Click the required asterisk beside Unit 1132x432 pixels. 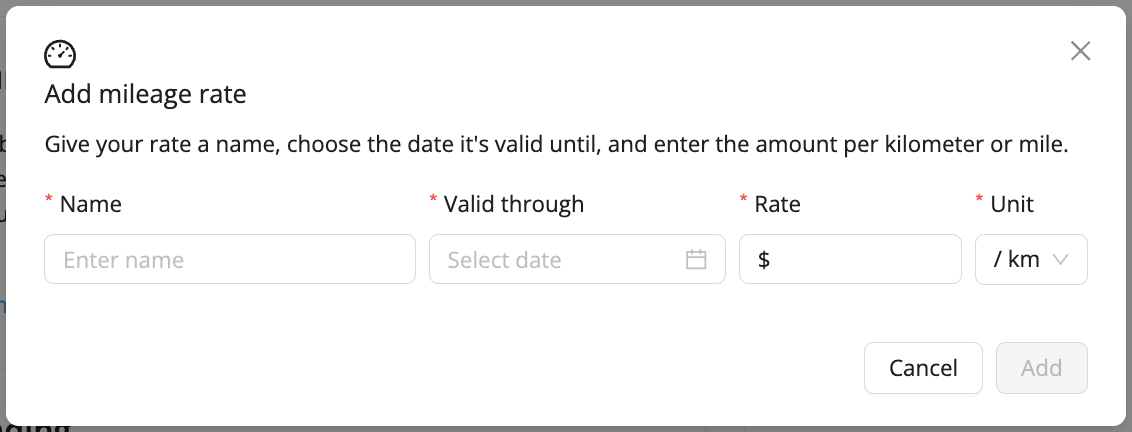pyautogui.click(x=979, y=202)
